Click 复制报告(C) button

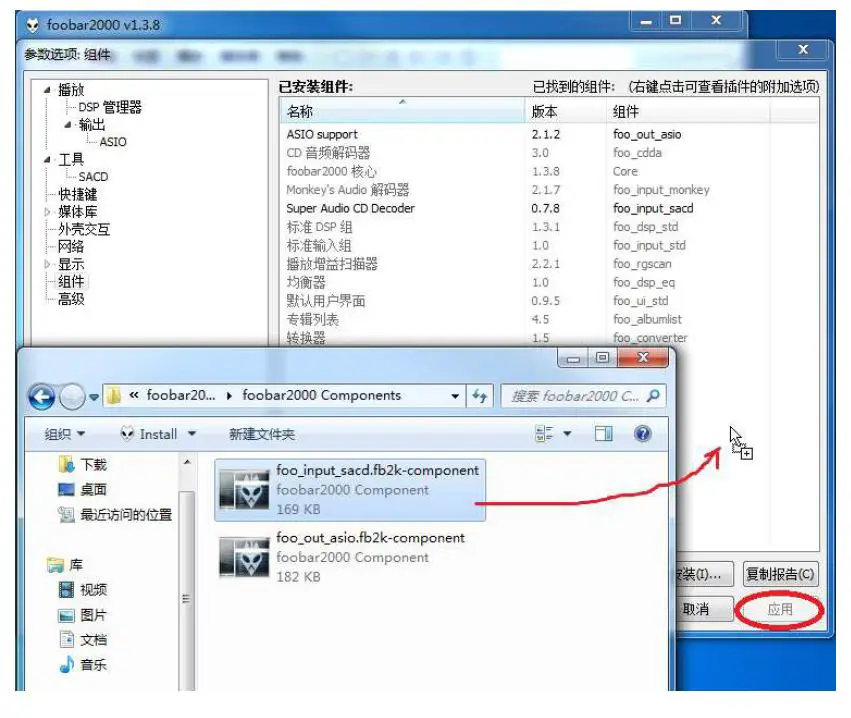(x=780, y=574)
